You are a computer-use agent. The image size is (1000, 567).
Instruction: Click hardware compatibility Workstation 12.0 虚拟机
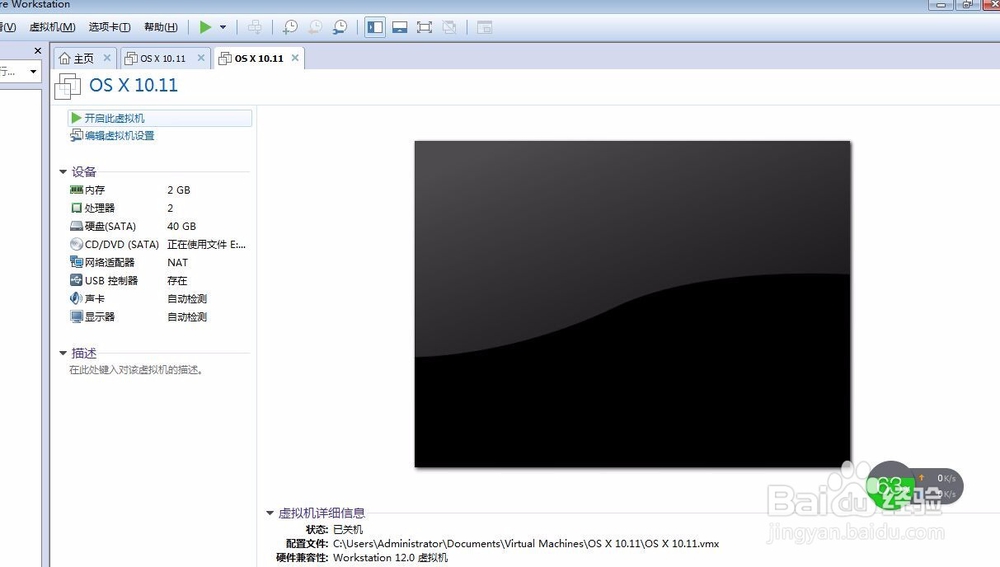coord(390,557)
